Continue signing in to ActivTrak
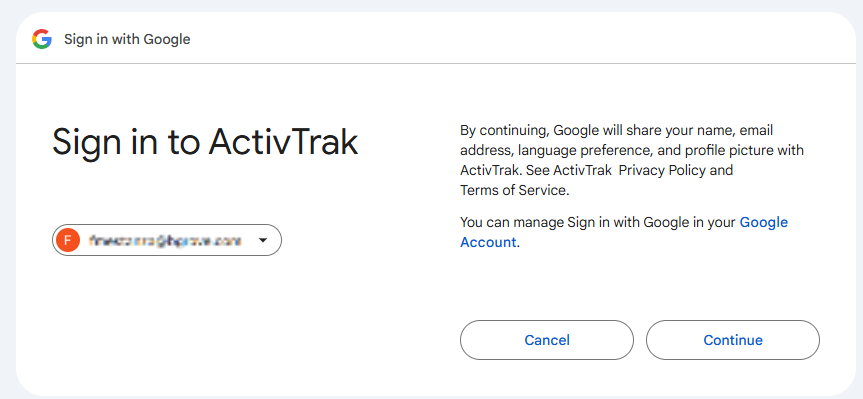Viewport: 863px width, 399px height. click(x=733, y=340)
